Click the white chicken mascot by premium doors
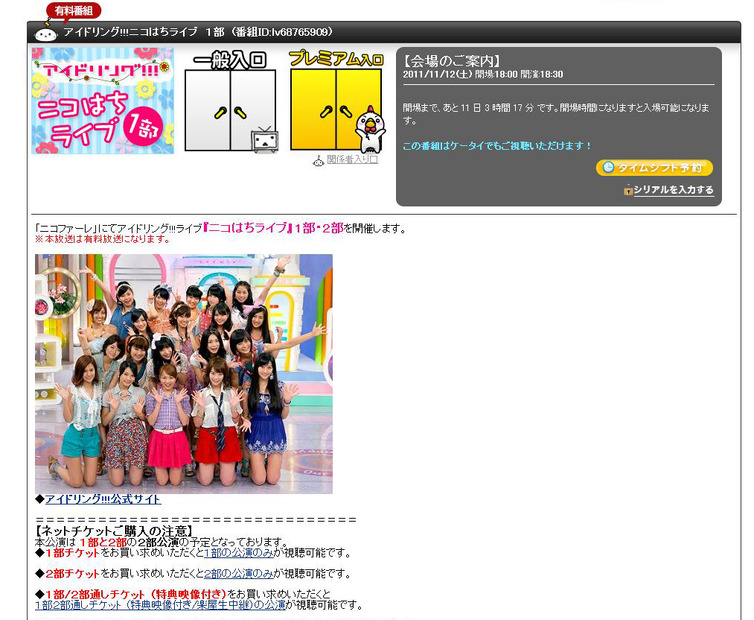 pyautogui.click(x=370, y=128)
